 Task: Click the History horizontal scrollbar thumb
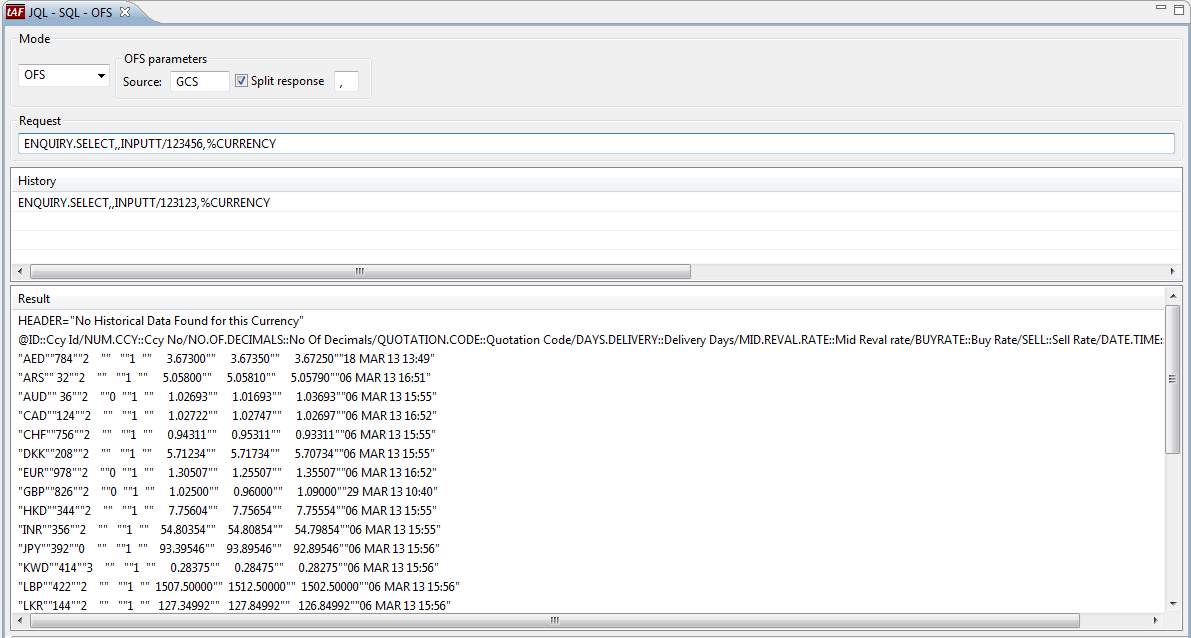click(x=360, y=272)
